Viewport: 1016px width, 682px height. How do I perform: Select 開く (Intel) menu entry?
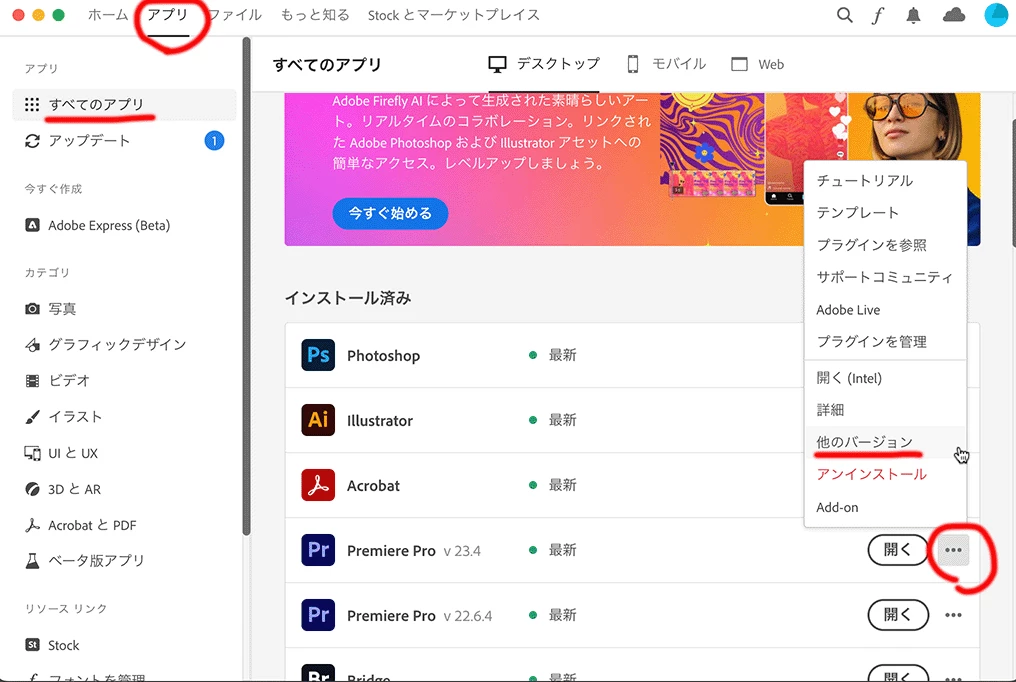coord(885,378)
